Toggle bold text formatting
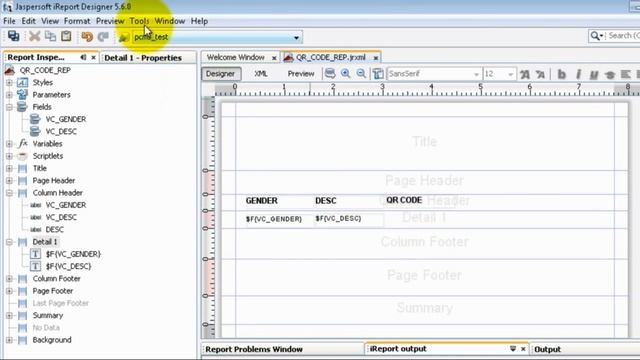640x360 pixels. coord(562,74)
